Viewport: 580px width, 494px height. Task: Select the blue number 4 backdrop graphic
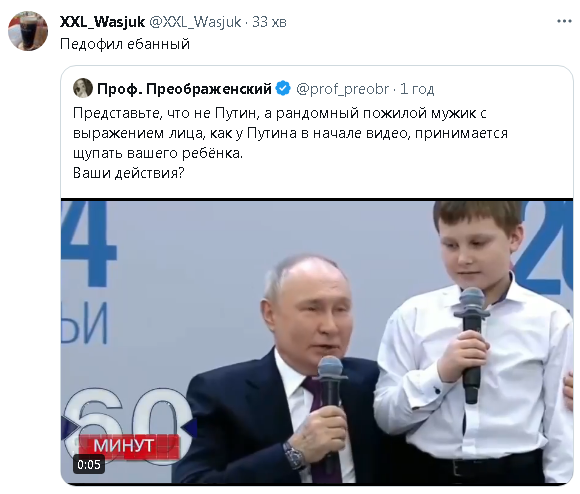(x=89, y=244)
